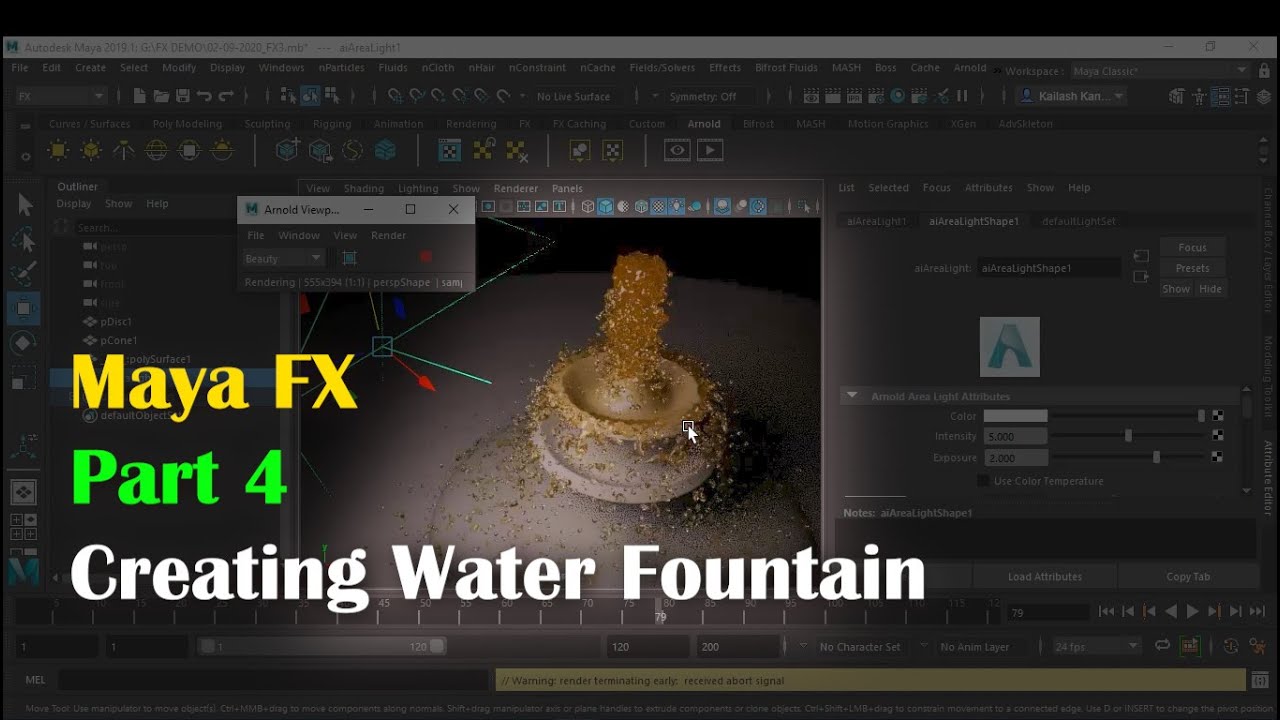Screen dimensions: 1280x720
Task: Click the Intensity value field 5.000
Action: click(1015, 436)
